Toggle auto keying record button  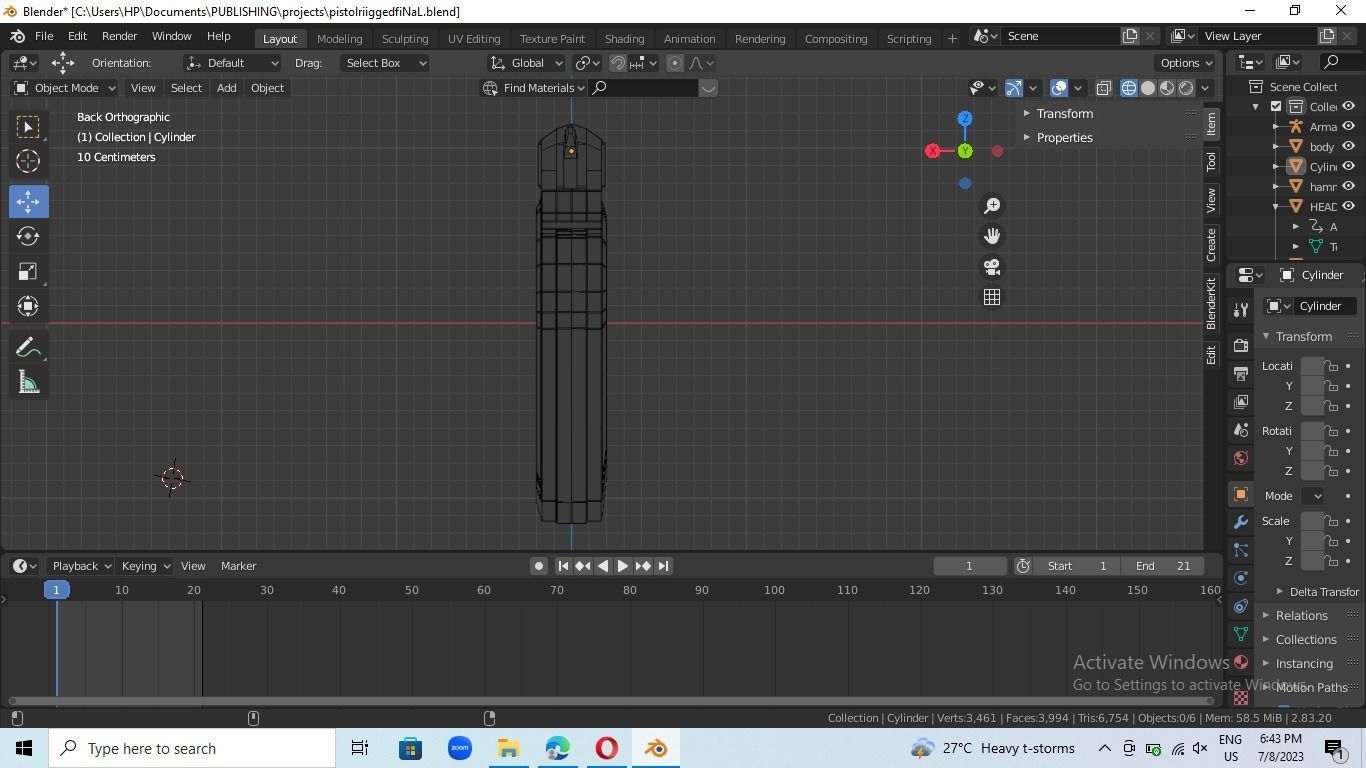[538, 566]
